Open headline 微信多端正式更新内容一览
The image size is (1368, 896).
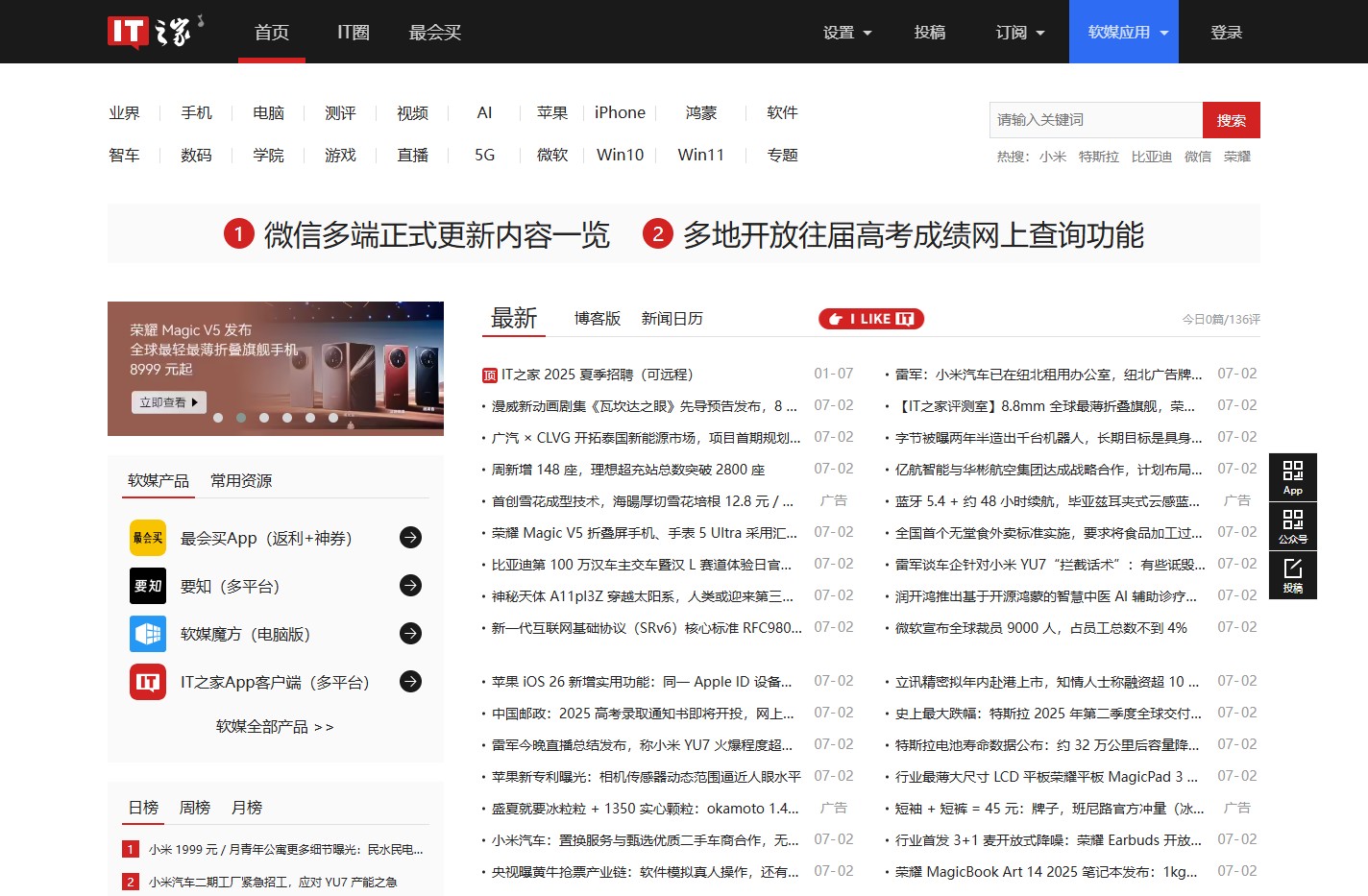tap(437, 234)
